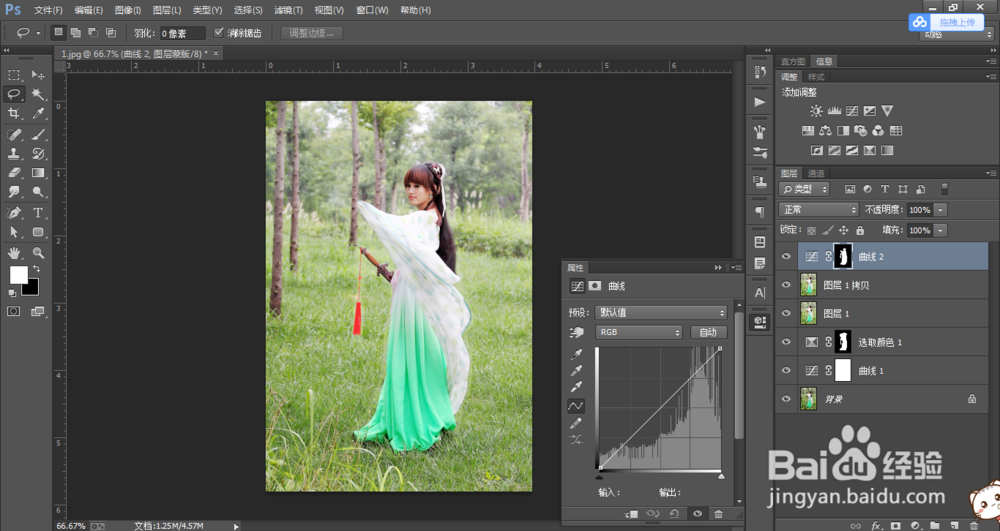
Task: Pick black point eyedropper in Curves
Action: 576,354
